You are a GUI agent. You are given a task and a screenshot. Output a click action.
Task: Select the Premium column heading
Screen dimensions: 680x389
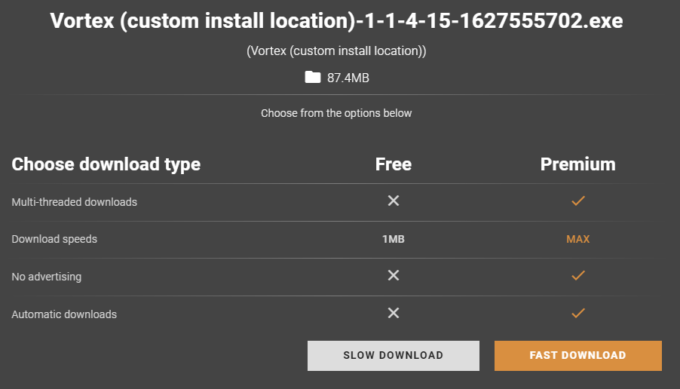click(x=578, y=164)
